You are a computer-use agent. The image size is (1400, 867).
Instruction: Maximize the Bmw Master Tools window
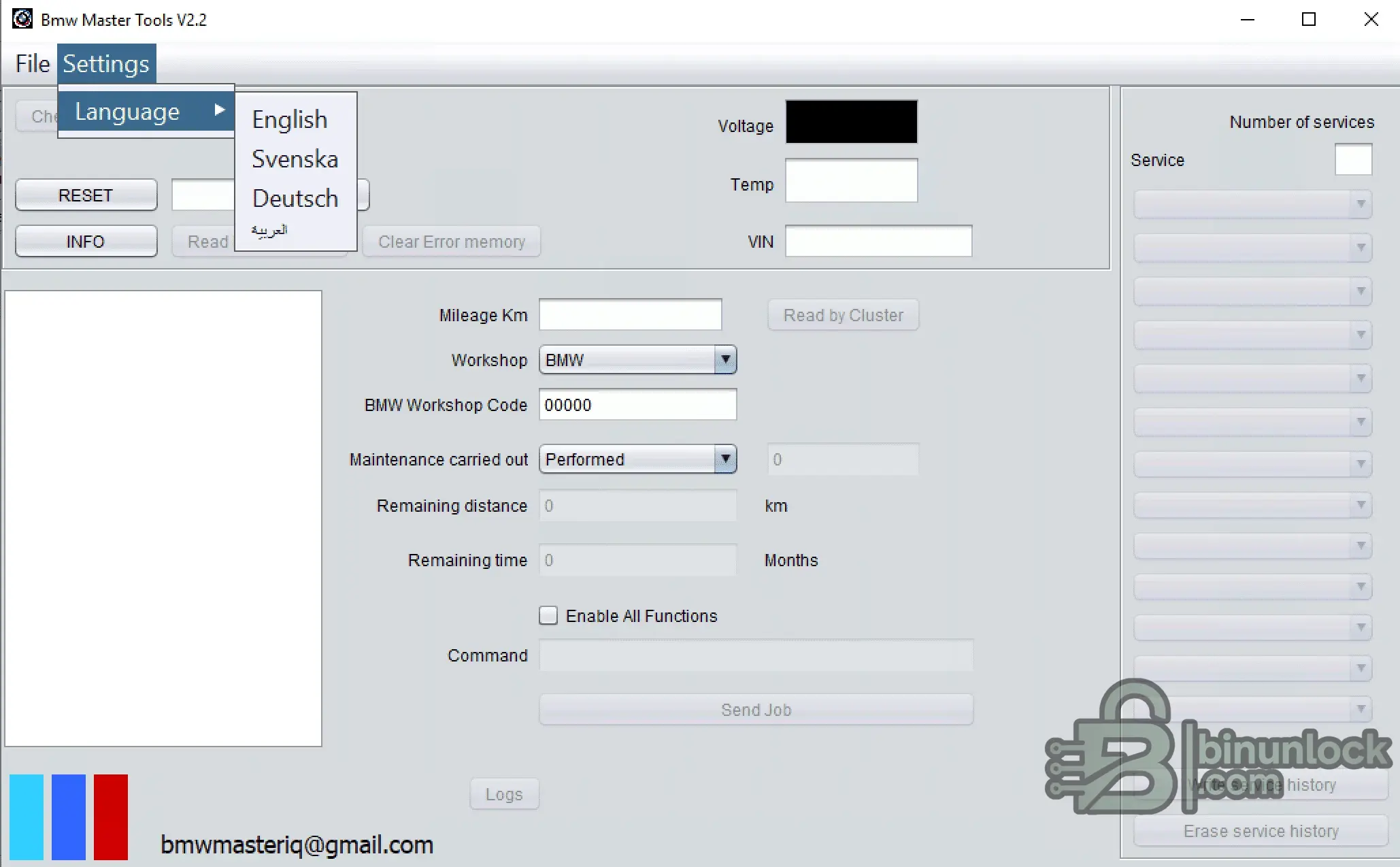pyautogui.click(x=1309, y=19)
